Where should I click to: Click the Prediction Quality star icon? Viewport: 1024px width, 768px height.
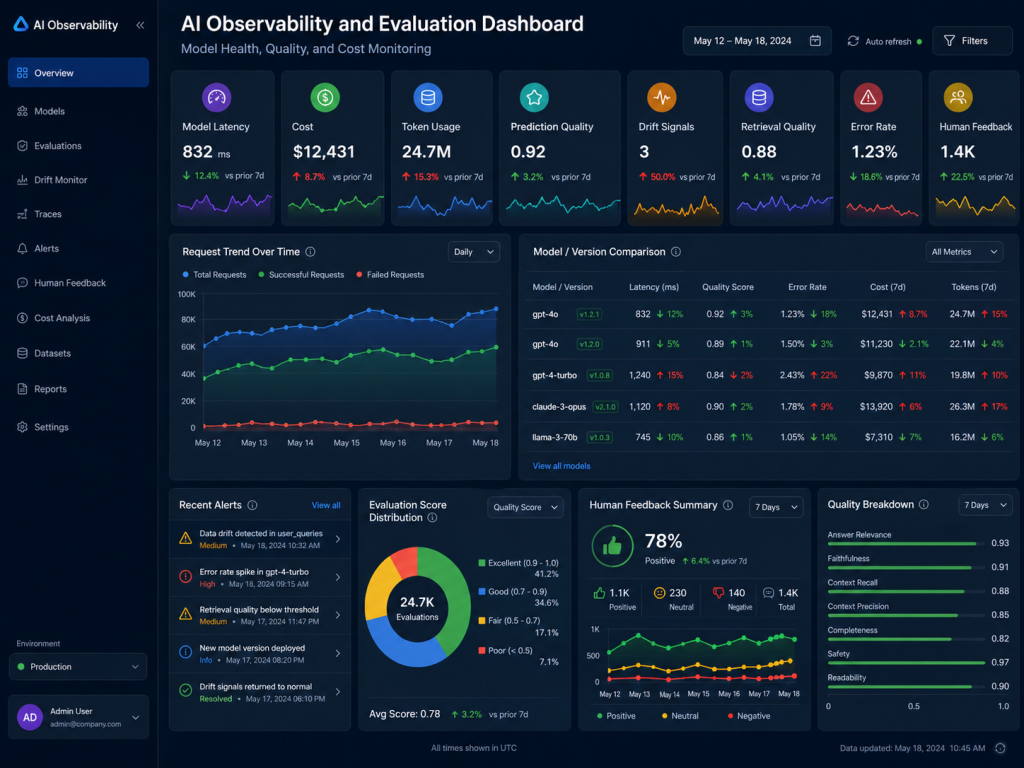(x=534, y=97)
